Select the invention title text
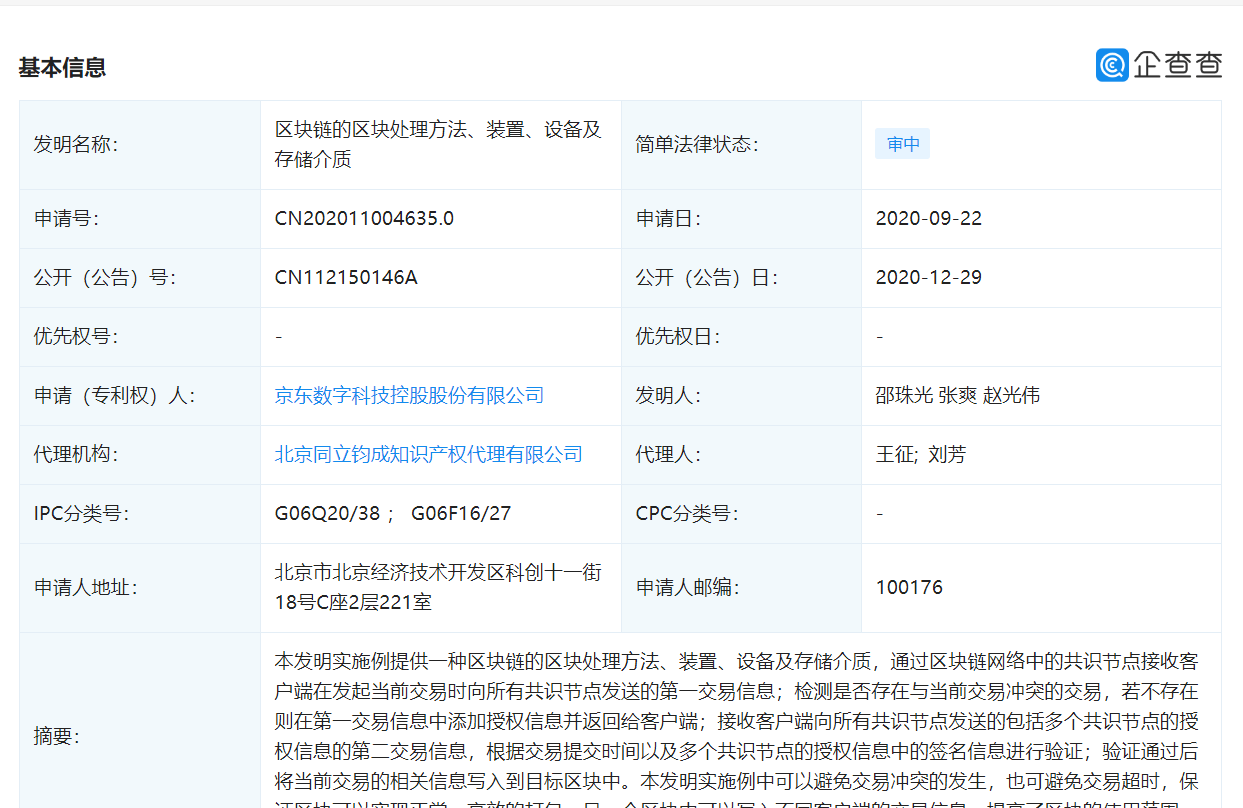Viewport: 1243px width, 808px height. [438, 144]
